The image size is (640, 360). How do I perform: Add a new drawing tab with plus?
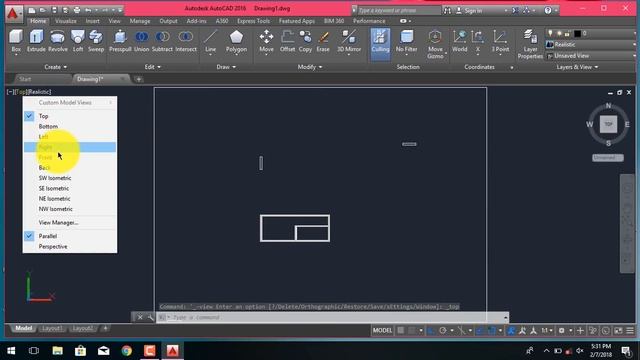[139, 79]
